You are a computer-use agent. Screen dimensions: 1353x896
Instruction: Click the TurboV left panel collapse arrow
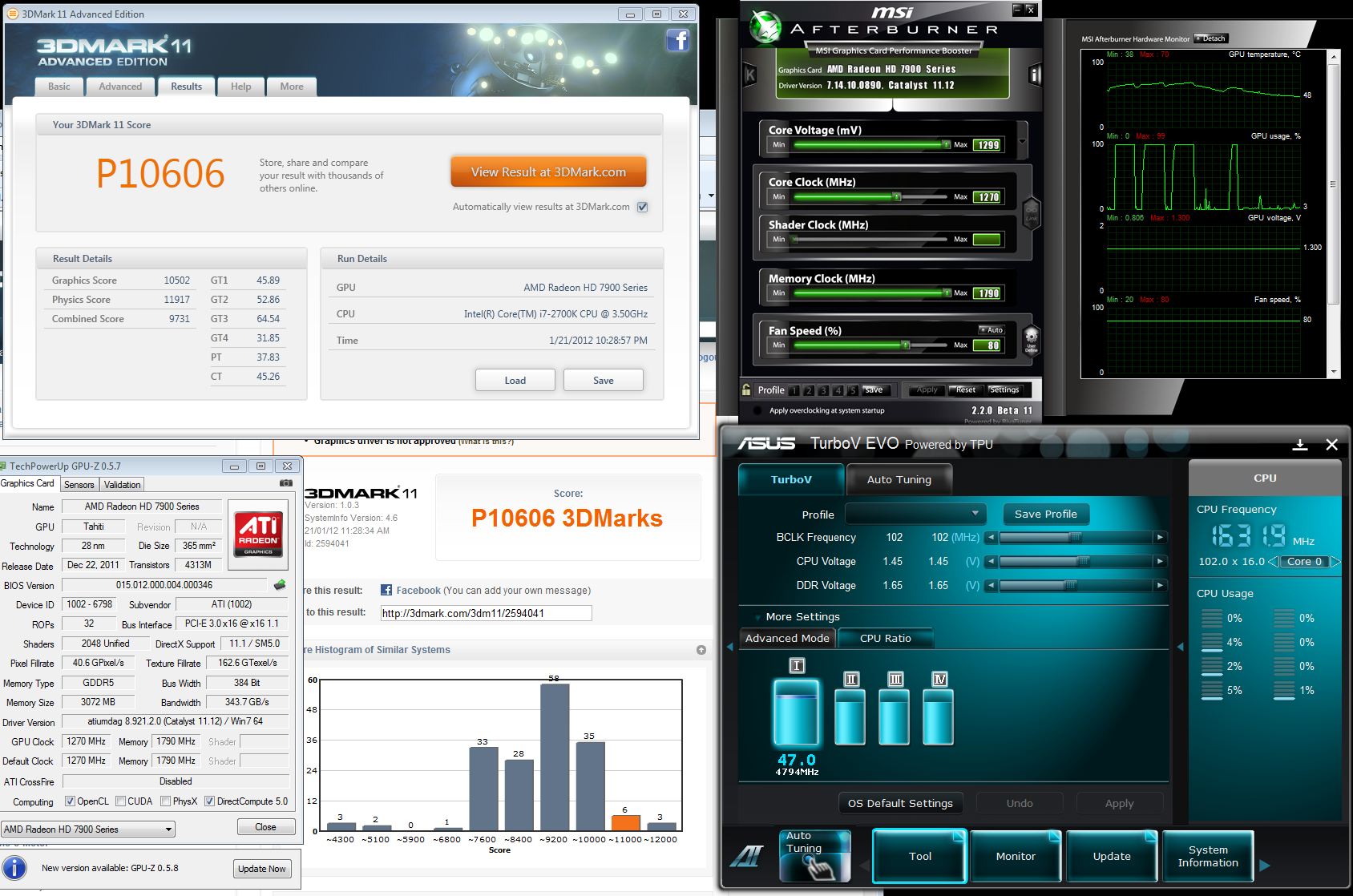pos(729,647)
